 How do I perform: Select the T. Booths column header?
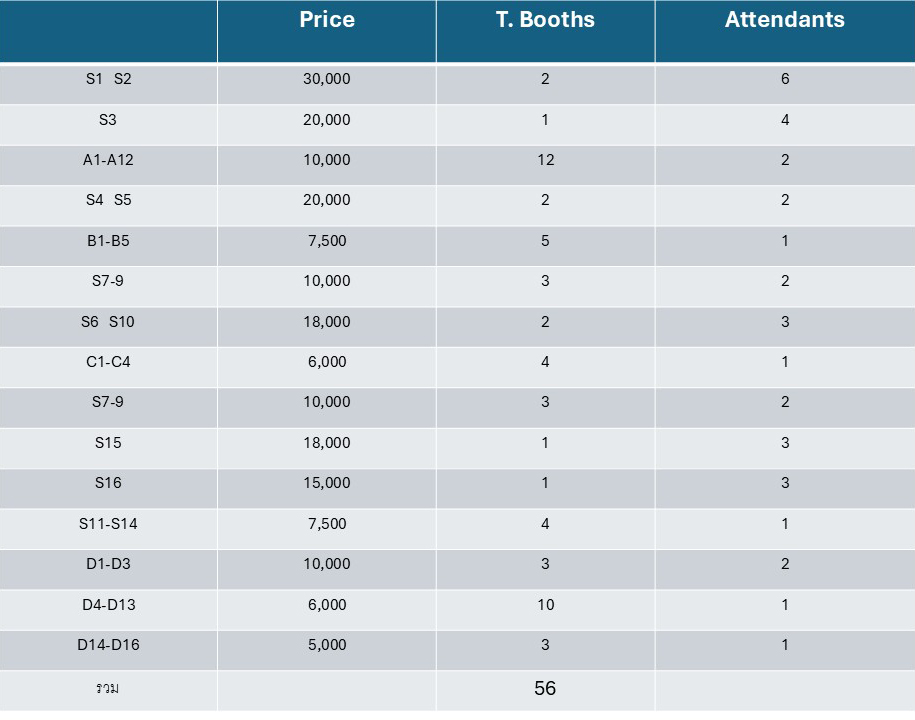pyautogui.click(x=545, y=20)
